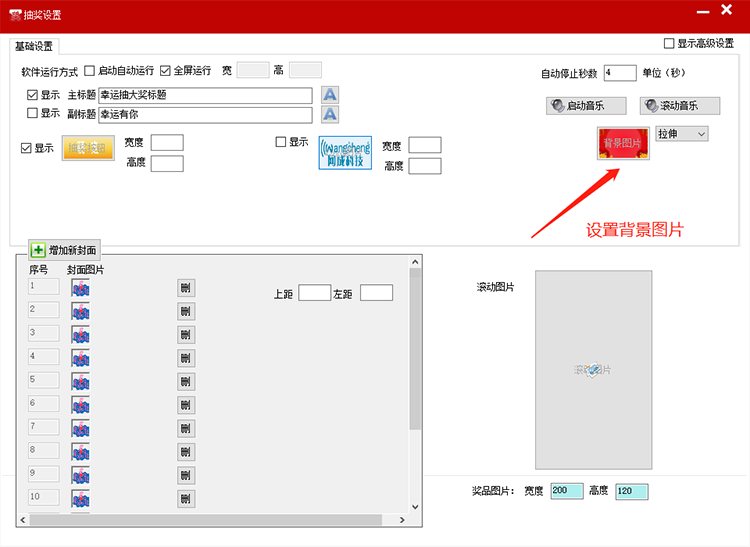Enable 显示高级设置 checkbox

pos(670,44)
